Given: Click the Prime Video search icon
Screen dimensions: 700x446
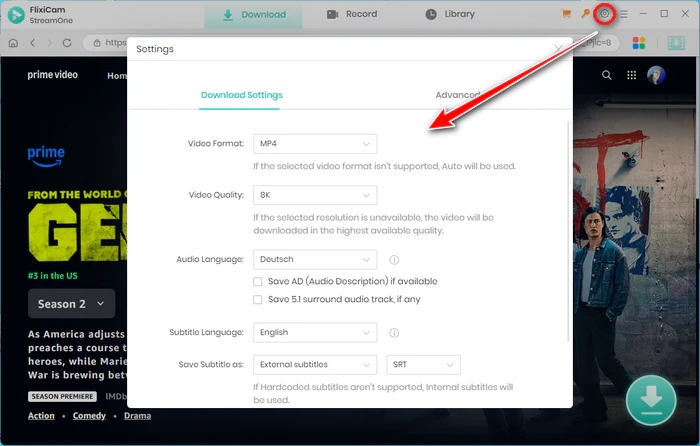Looking at the screenshot, I should (607, 75).
